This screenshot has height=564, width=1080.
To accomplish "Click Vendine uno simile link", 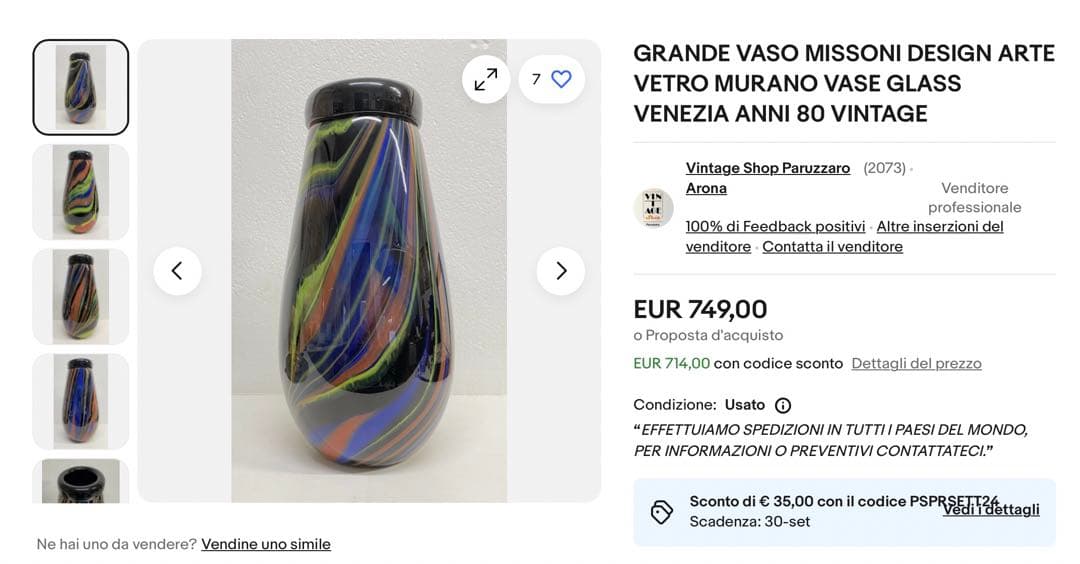I will coord(265,544).
